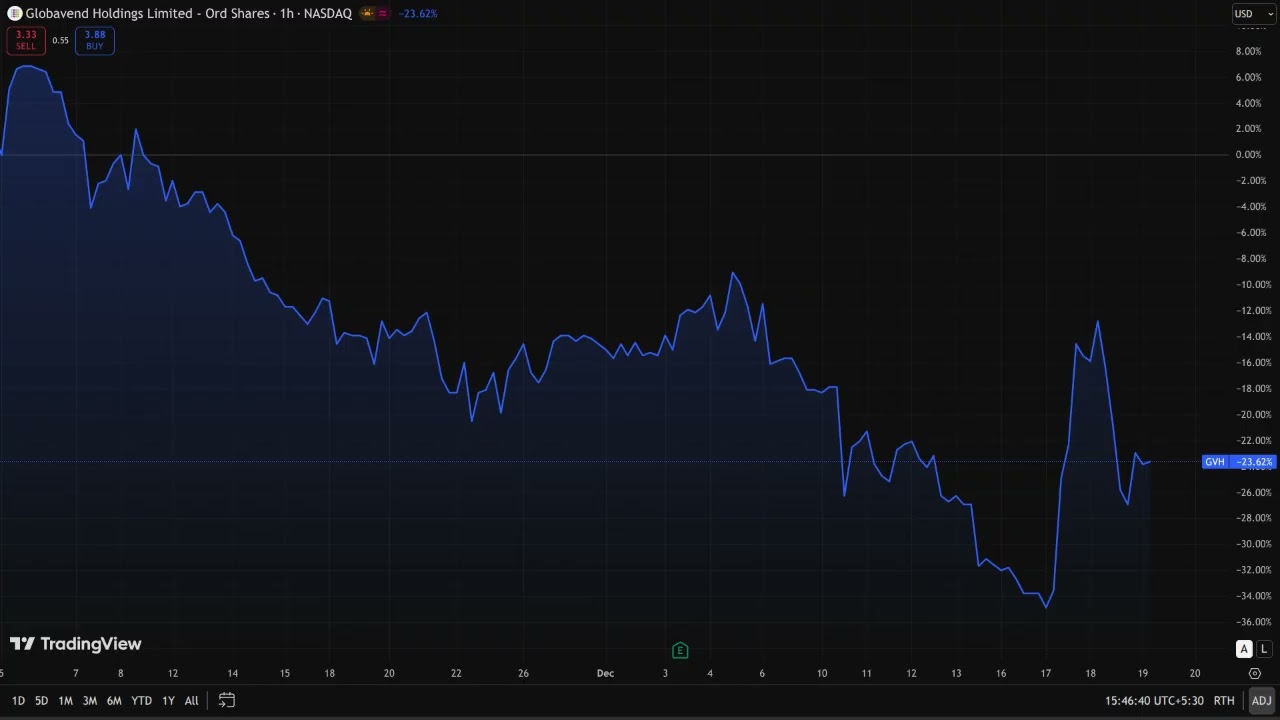The height and width of the screenshot is (720, 1280).
Task: Click the 0.55 spread value
Action: pyautogui.click(x=60, y=40)
